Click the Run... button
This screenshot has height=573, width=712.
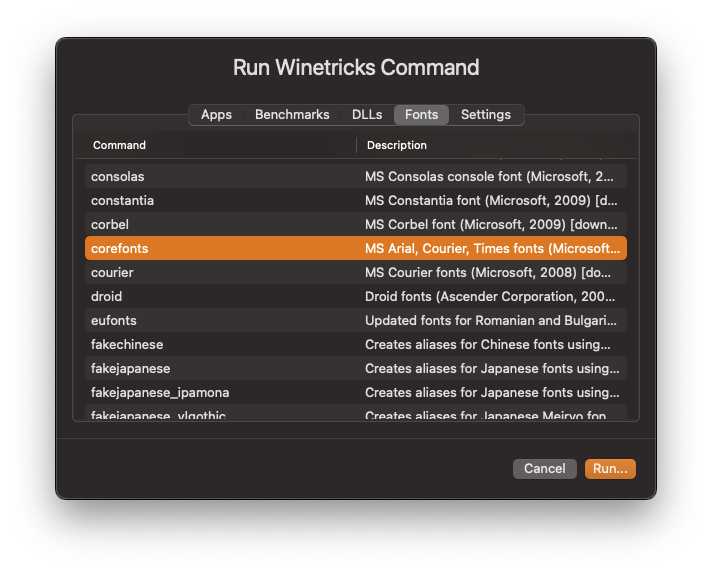pos(610,468)
